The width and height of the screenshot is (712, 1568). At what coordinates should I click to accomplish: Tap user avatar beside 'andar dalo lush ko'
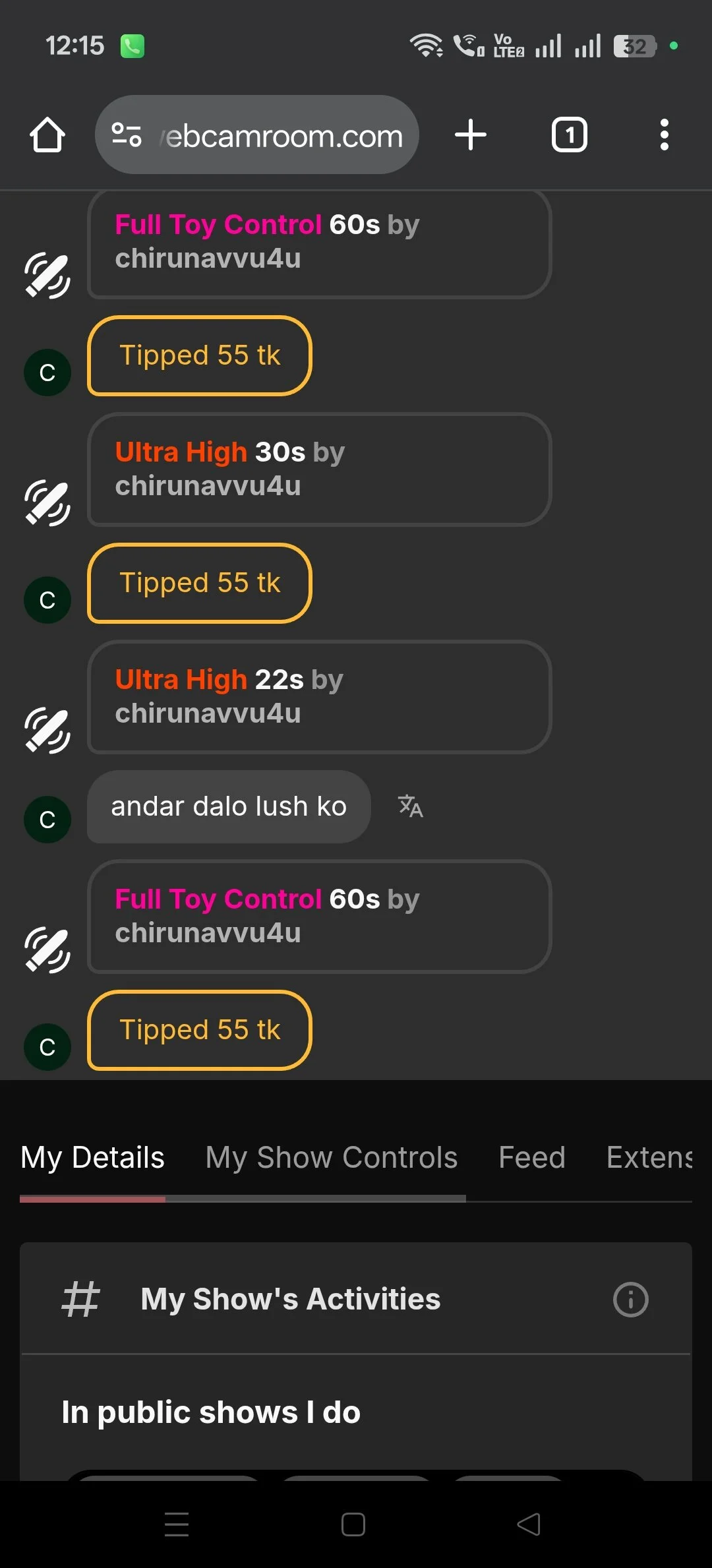click(x=47, y=820)
